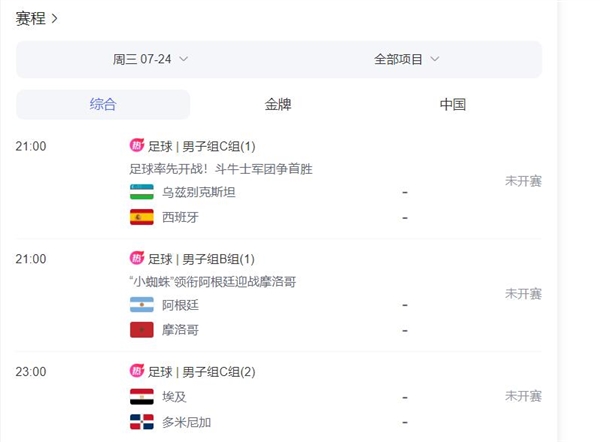
Task: Expand the 全部项目 events dropdown
Action: click(406, 59)
